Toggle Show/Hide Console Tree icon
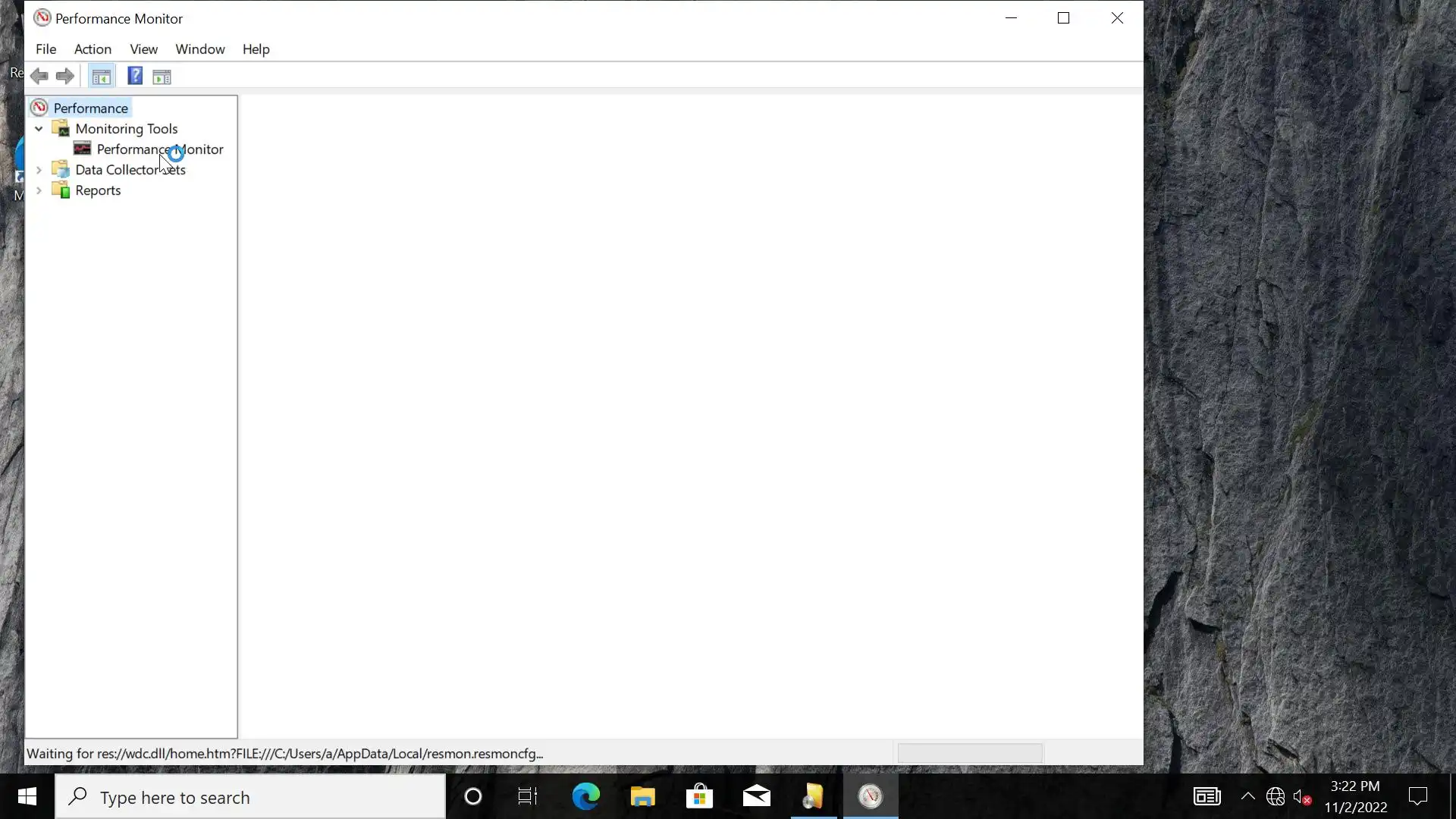The width and height of the screenshot is (1456, 819). pyautogui.click(x=101, y=77)
